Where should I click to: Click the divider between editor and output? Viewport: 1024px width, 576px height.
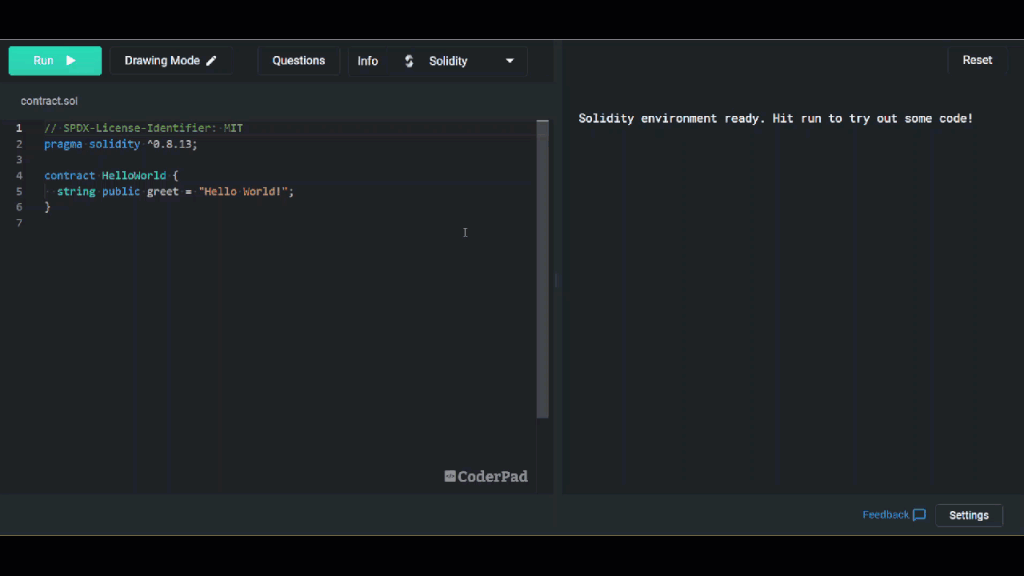(x=557, y=282)
